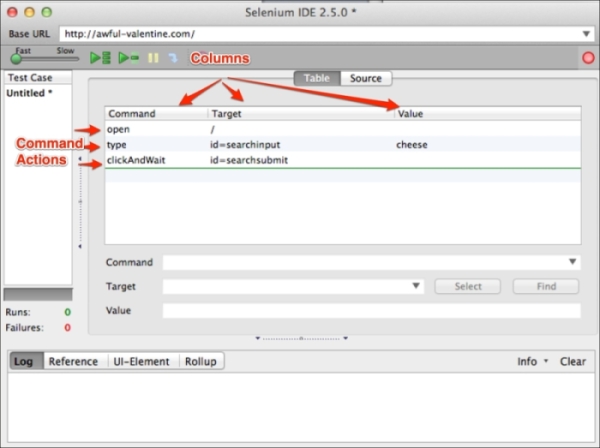
Task: Adjust the Fast/Slow speed slider knob
Action: (x=16, y=59)
